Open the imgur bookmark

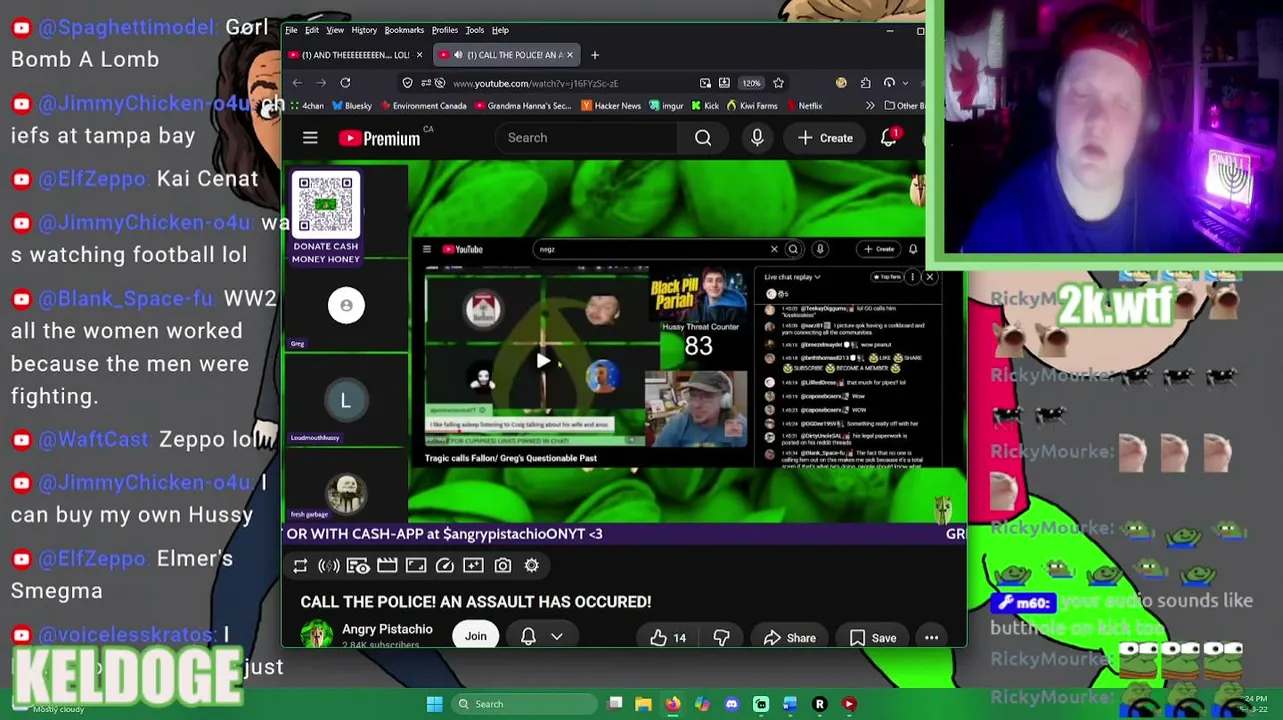666,106
